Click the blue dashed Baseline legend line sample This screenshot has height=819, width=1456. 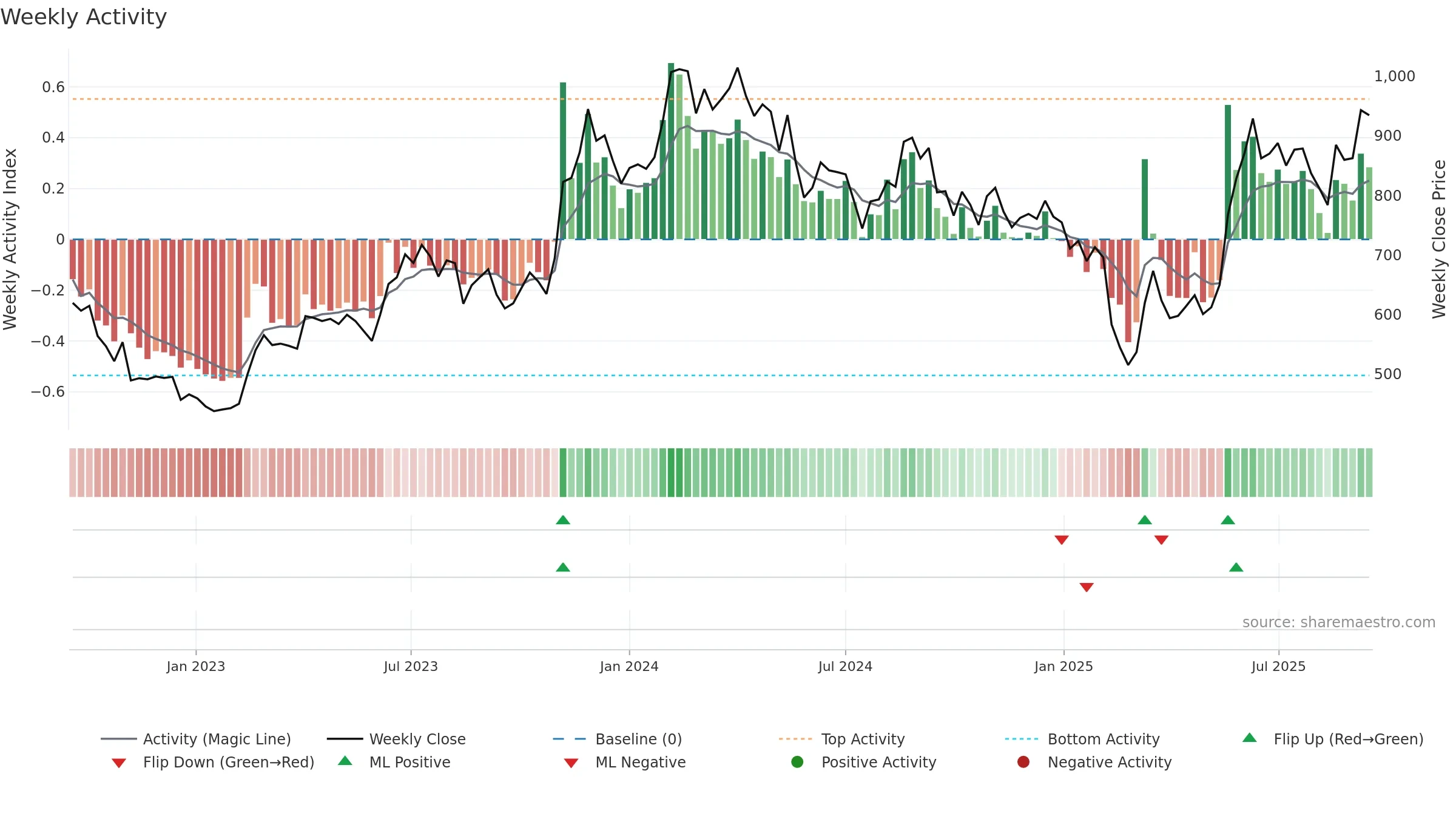pyautogui.click(x=569, y=739)
